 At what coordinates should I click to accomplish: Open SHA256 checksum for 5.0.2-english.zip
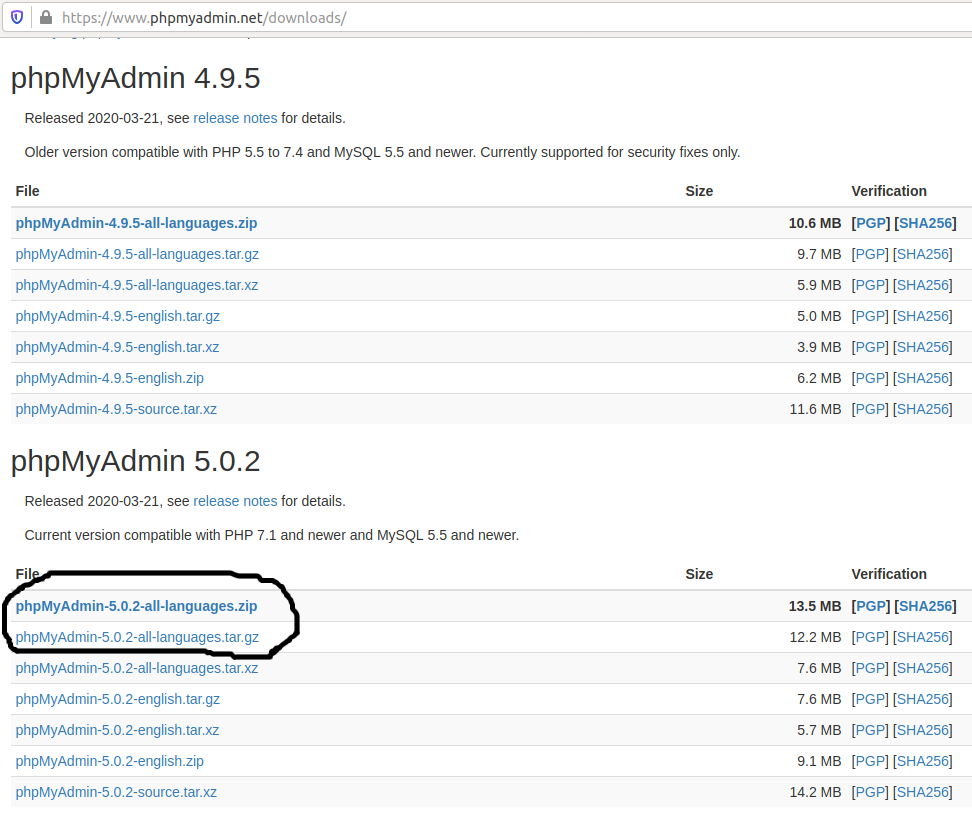(922, 761)
